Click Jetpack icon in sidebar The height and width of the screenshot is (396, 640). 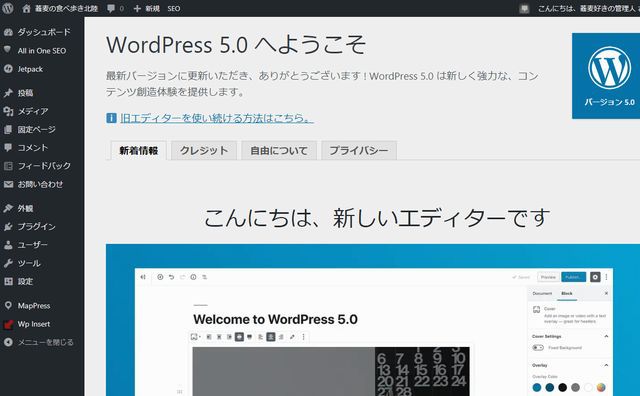(8, 69)
